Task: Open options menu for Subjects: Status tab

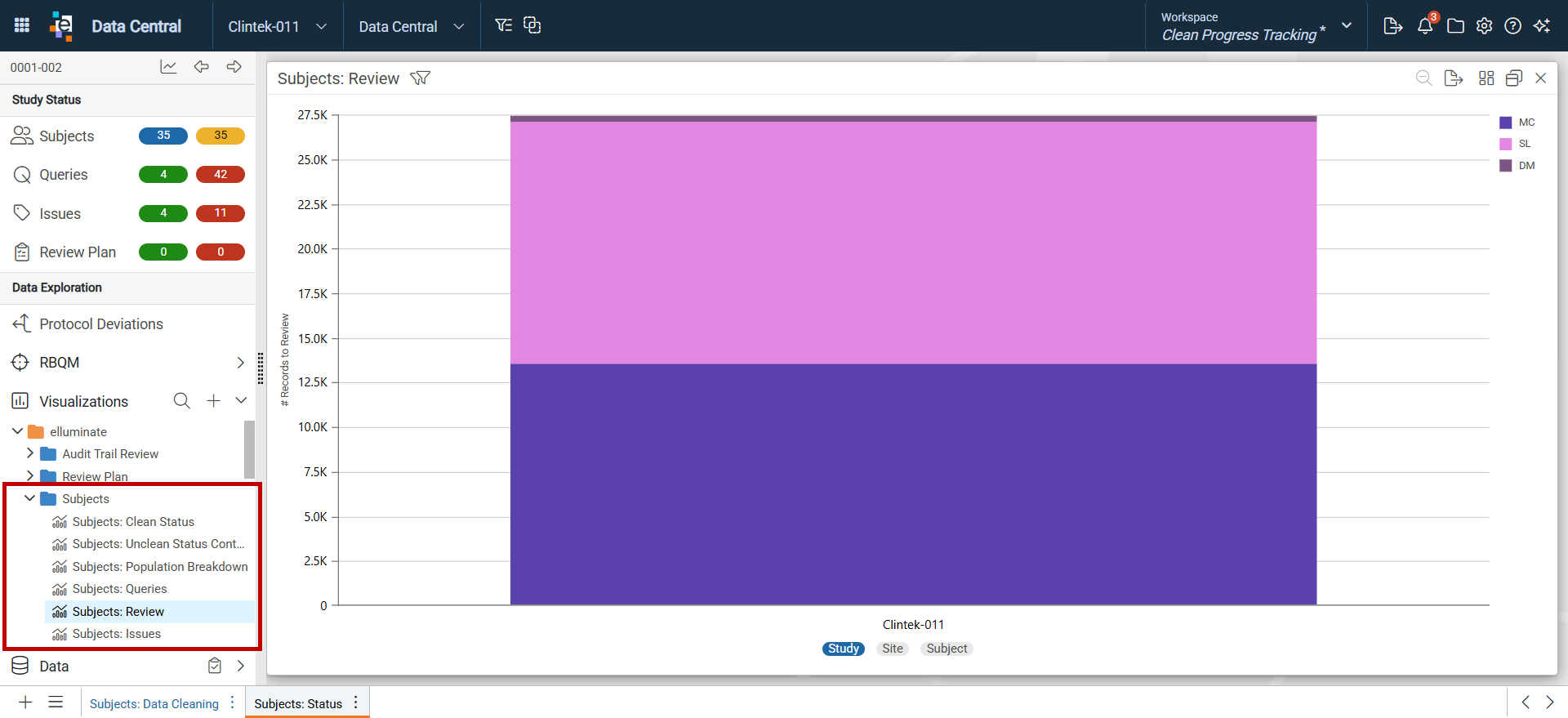Action: (355, 702)
